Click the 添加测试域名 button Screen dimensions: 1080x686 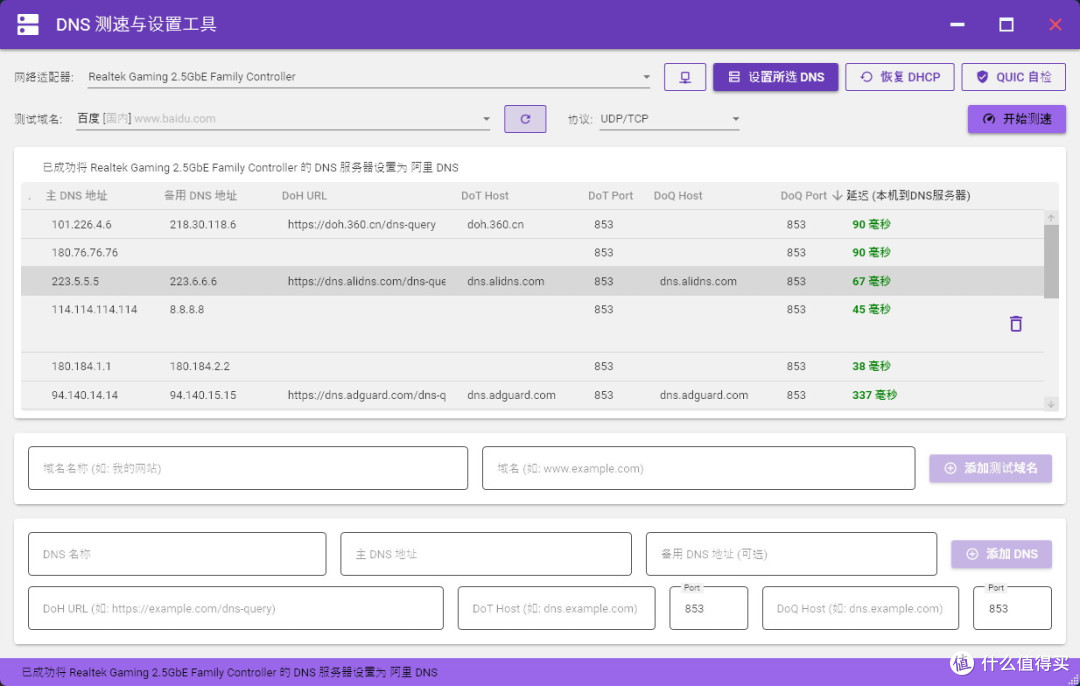(990, 468)
